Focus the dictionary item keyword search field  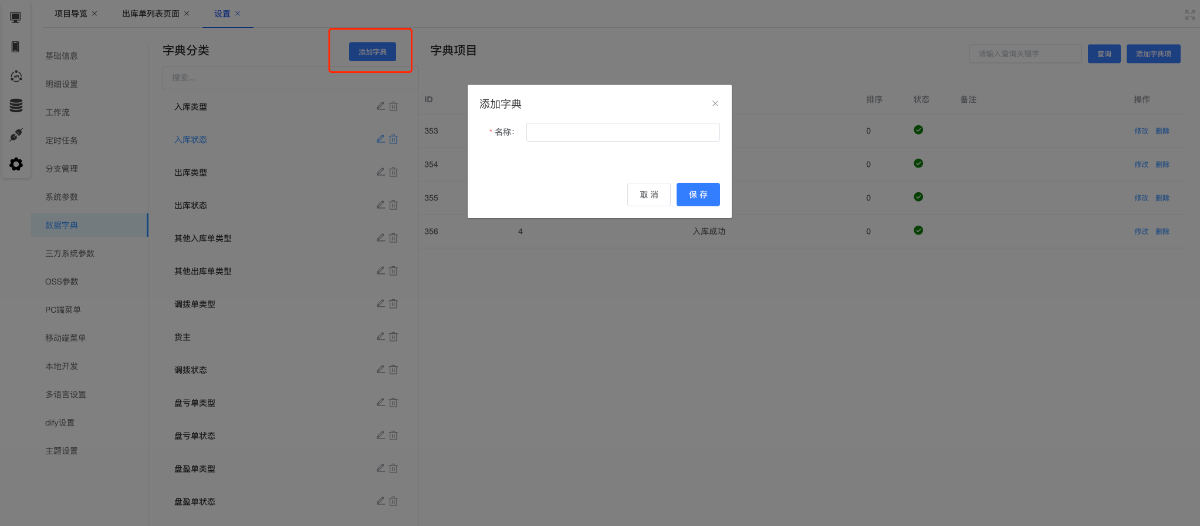[x=1025, y=54]
